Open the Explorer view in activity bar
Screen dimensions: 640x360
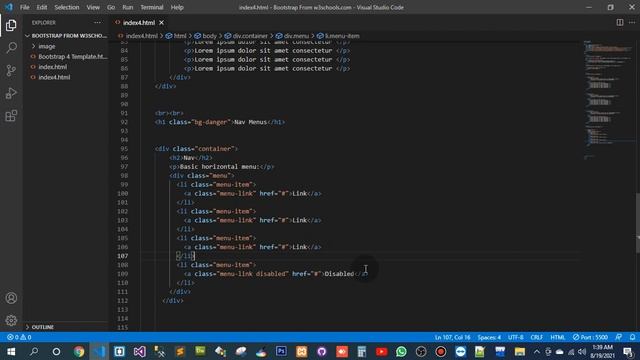point(11,25)
